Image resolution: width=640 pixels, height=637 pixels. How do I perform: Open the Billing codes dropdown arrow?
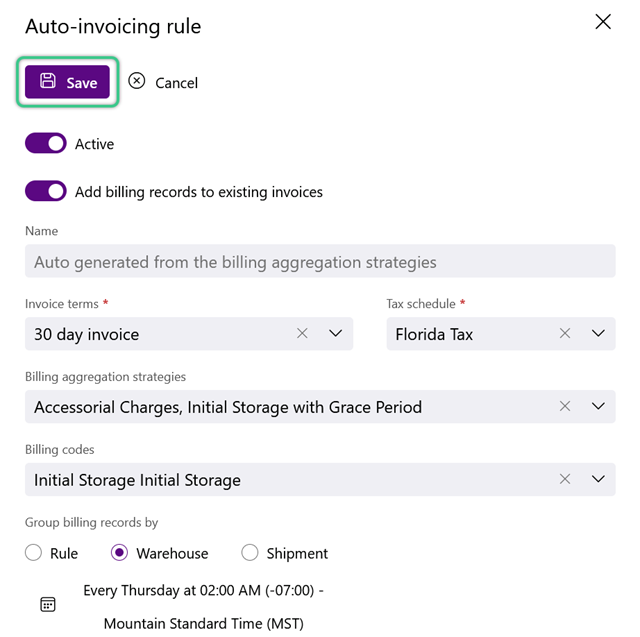[x=598, y=479]
